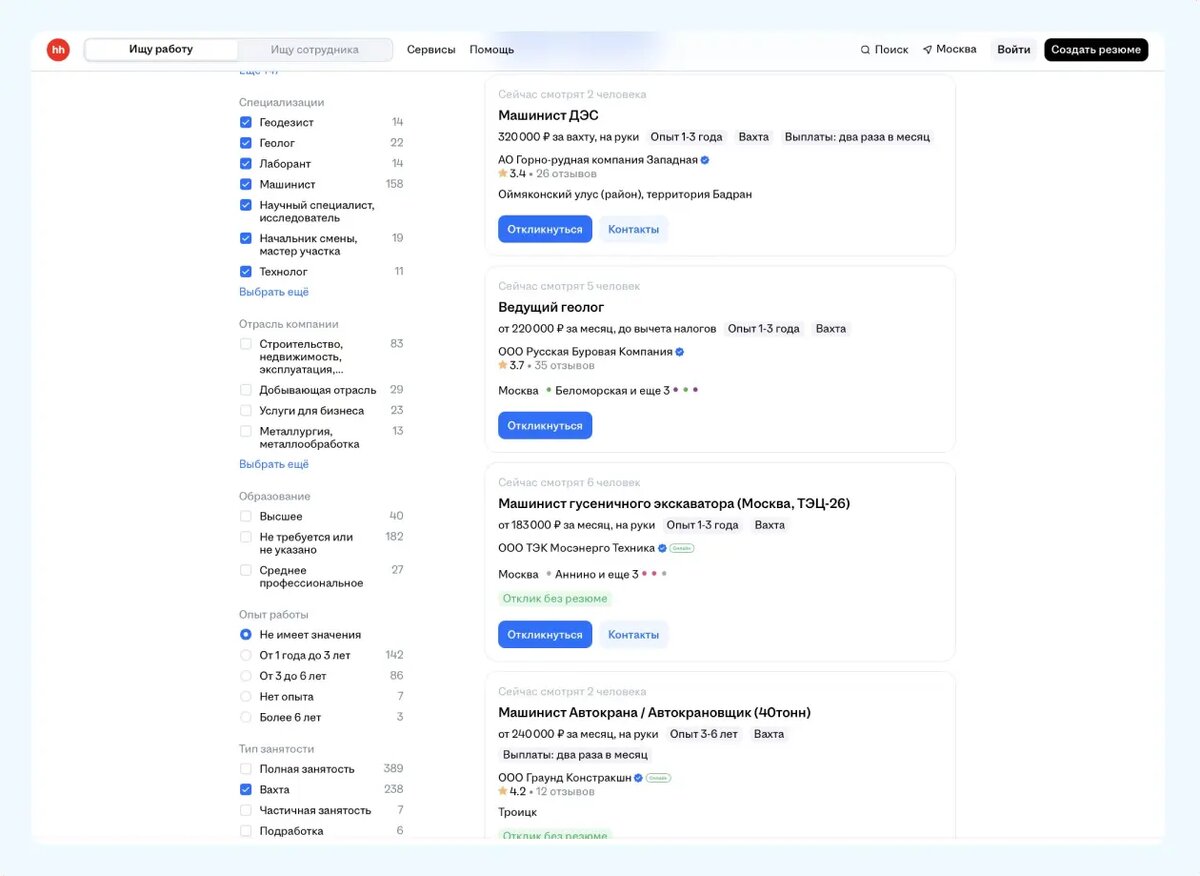
Task: Click verified badge of АО Горно-рудная компания Западная
Action: (x=705, y=160)
